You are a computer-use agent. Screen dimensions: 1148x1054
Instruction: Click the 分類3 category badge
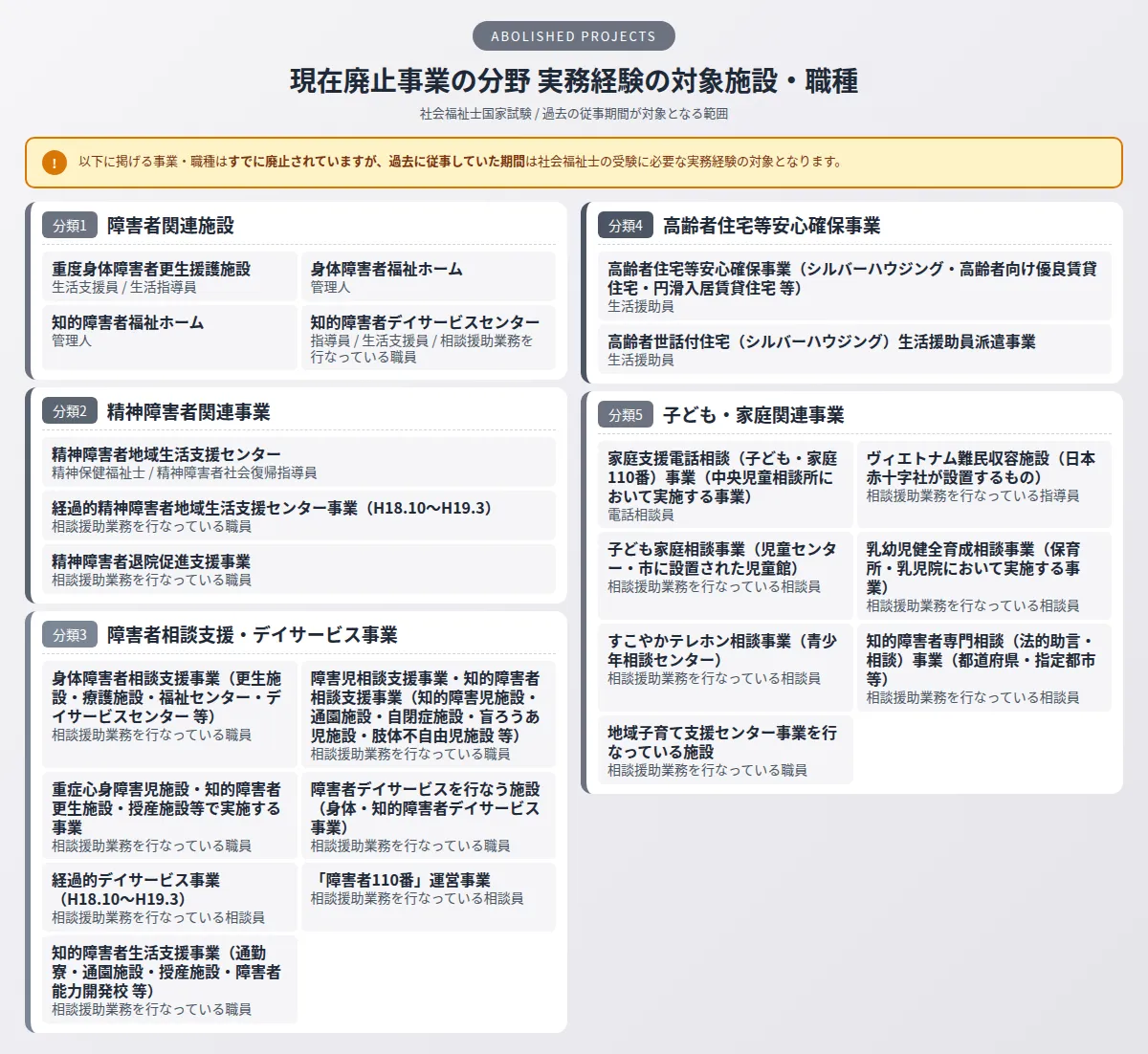point(70,635)
